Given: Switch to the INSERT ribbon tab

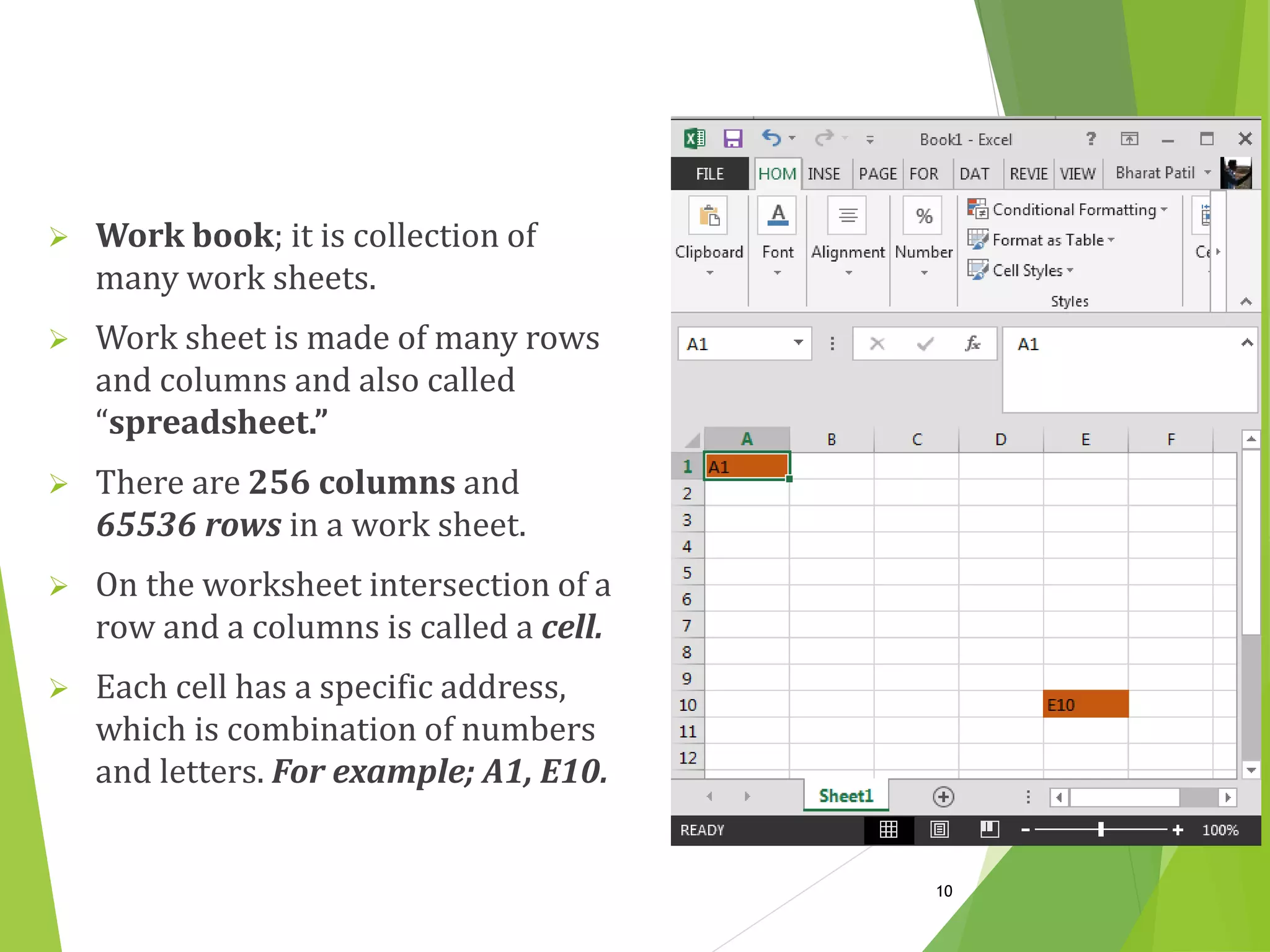Looking at the screenshot, I should (824, 174).
